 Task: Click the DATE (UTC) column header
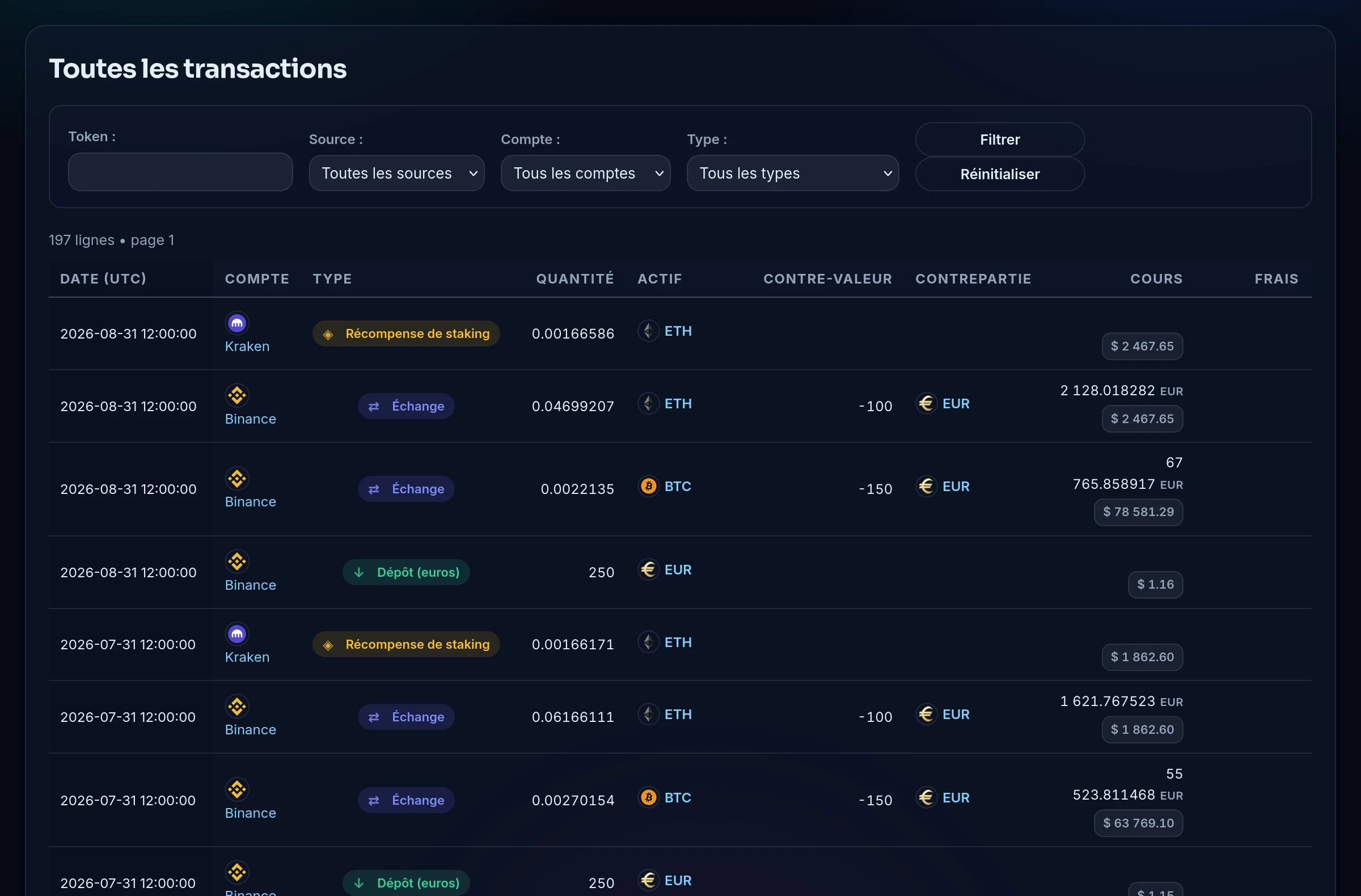(103, 279)
